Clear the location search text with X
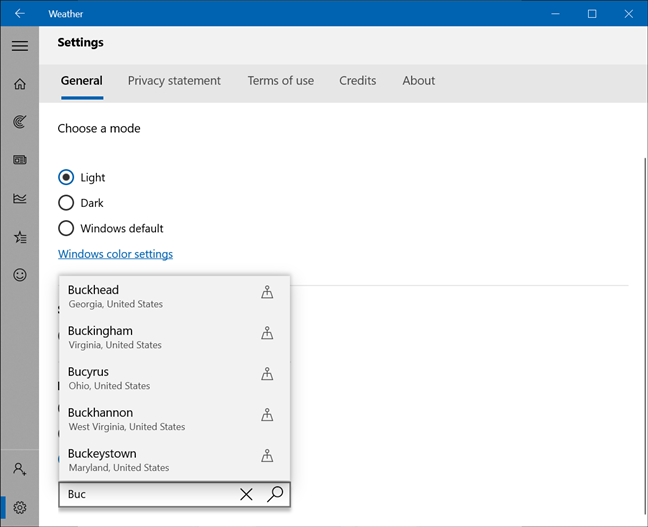 [246, 494]
